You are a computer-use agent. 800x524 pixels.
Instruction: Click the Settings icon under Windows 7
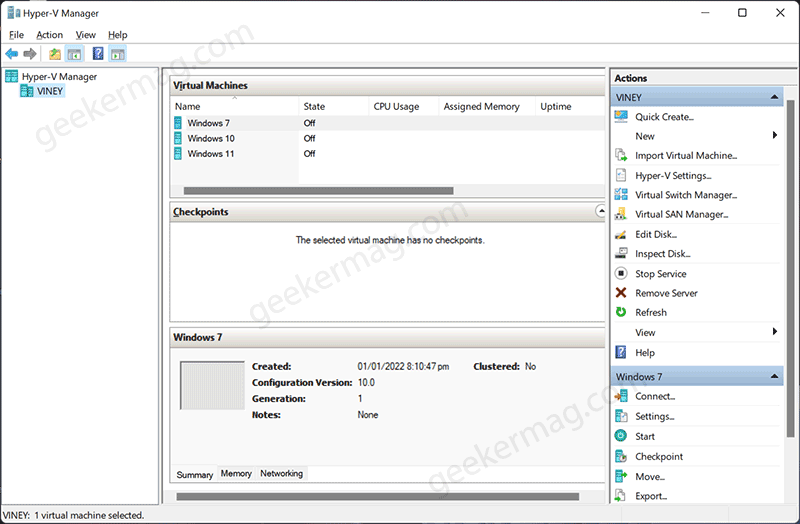(x=621, y=416)
